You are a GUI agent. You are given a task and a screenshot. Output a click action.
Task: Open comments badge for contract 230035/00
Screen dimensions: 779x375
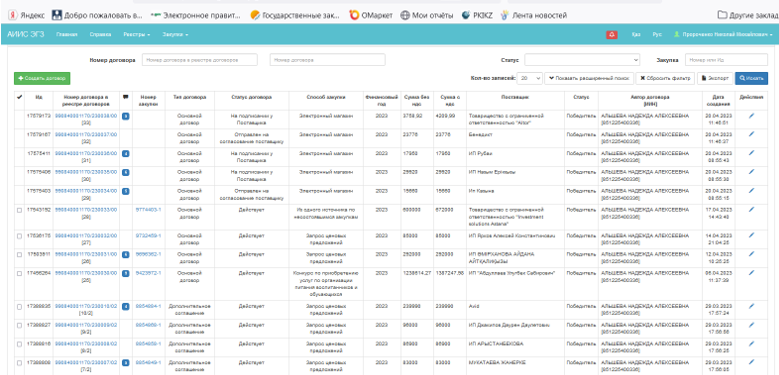(x=126, y=172)
